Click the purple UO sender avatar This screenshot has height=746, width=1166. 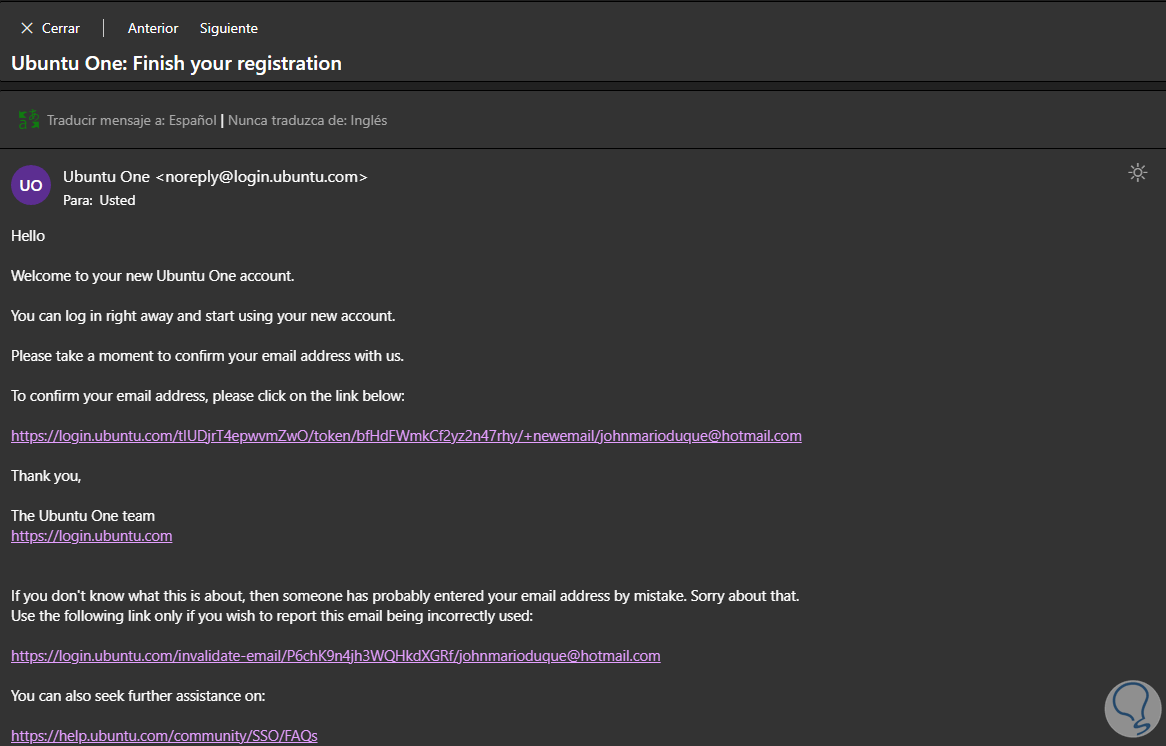[x=31, y=185]
